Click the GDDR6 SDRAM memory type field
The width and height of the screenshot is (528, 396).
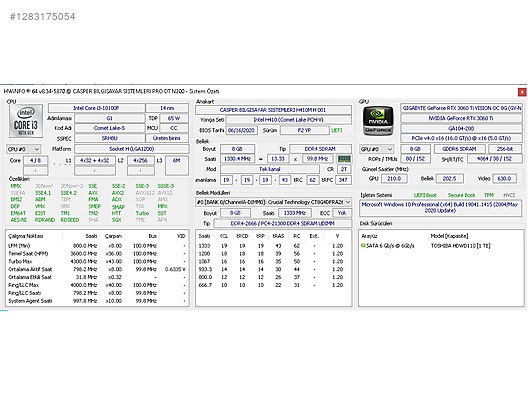pyautogui.click(x=460, y=149)
